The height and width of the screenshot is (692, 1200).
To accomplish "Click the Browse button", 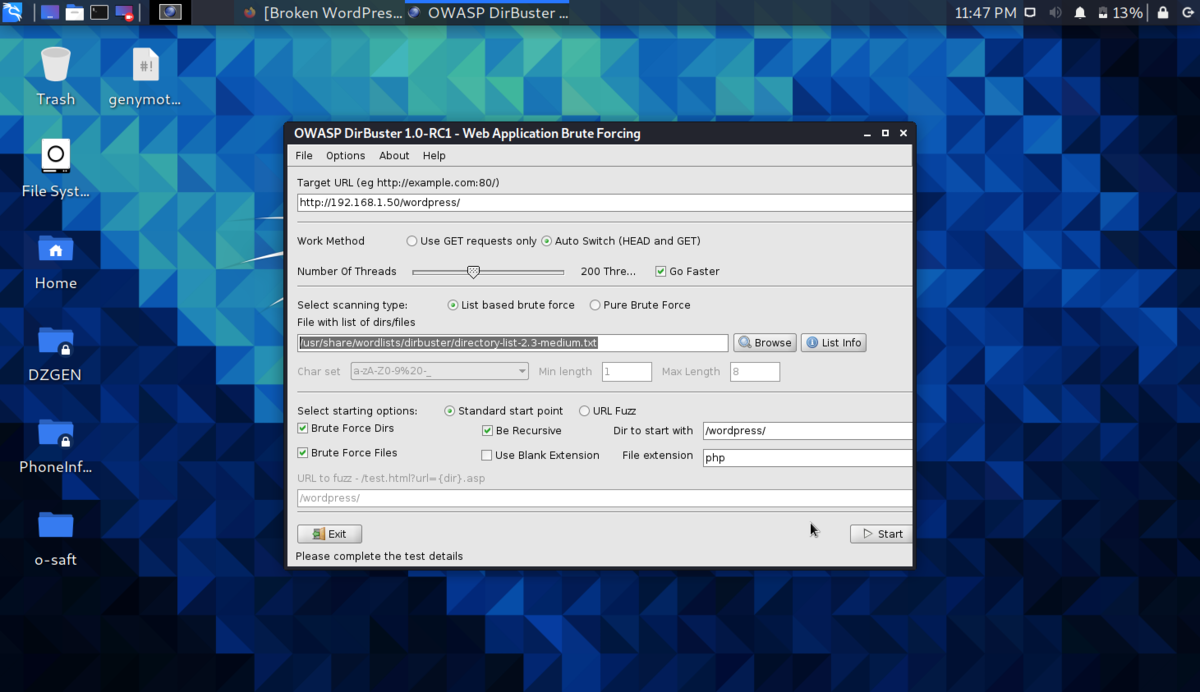I will pyautogui.click(x=765, y=343).
